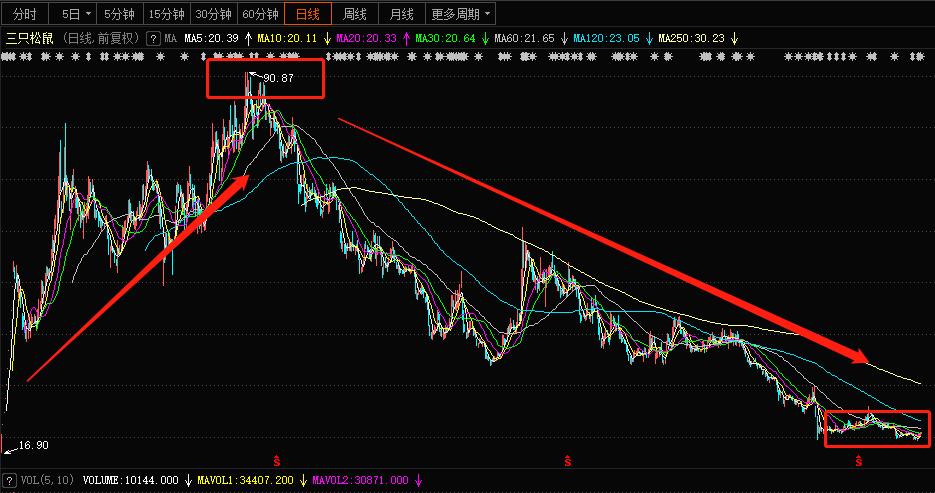Select the middle red S marker below chart

coord(567,460)
